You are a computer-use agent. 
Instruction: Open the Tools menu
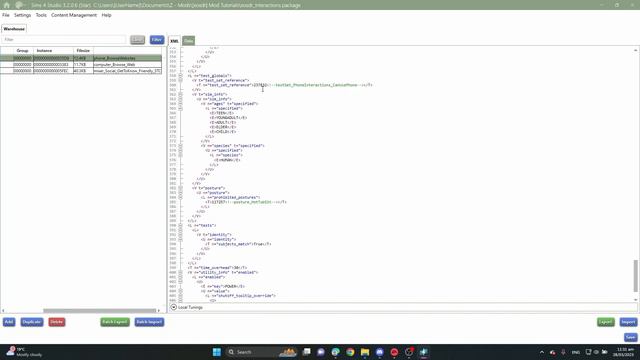click(41, 15)
